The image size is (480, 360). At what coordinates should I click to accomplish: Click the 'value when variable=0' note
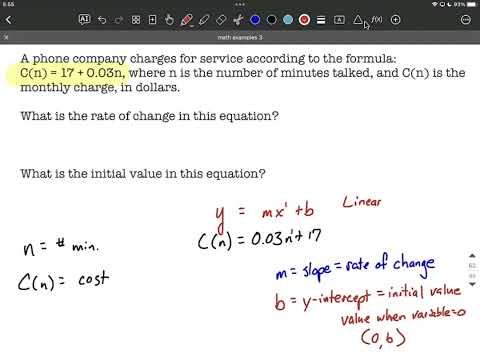(x=403, y=316)
